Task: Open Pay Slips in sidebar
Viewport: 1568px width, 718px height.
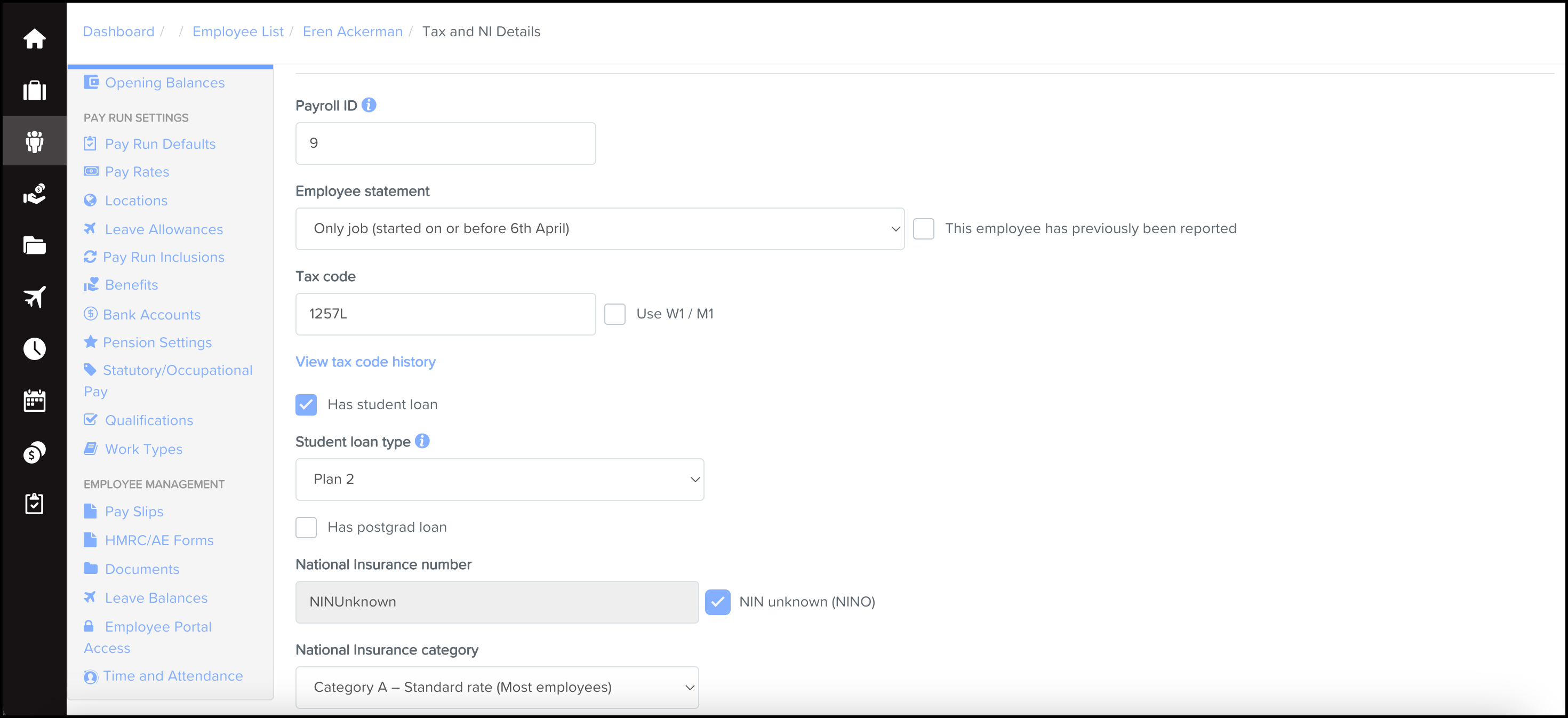Action: 134,511
